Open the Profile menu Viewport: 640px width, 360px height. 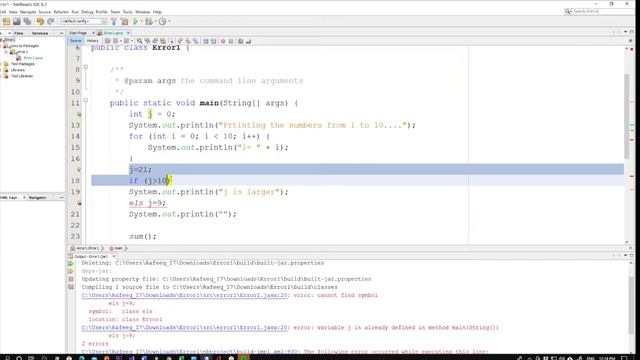pyautogui.click(x=101, y=12)
